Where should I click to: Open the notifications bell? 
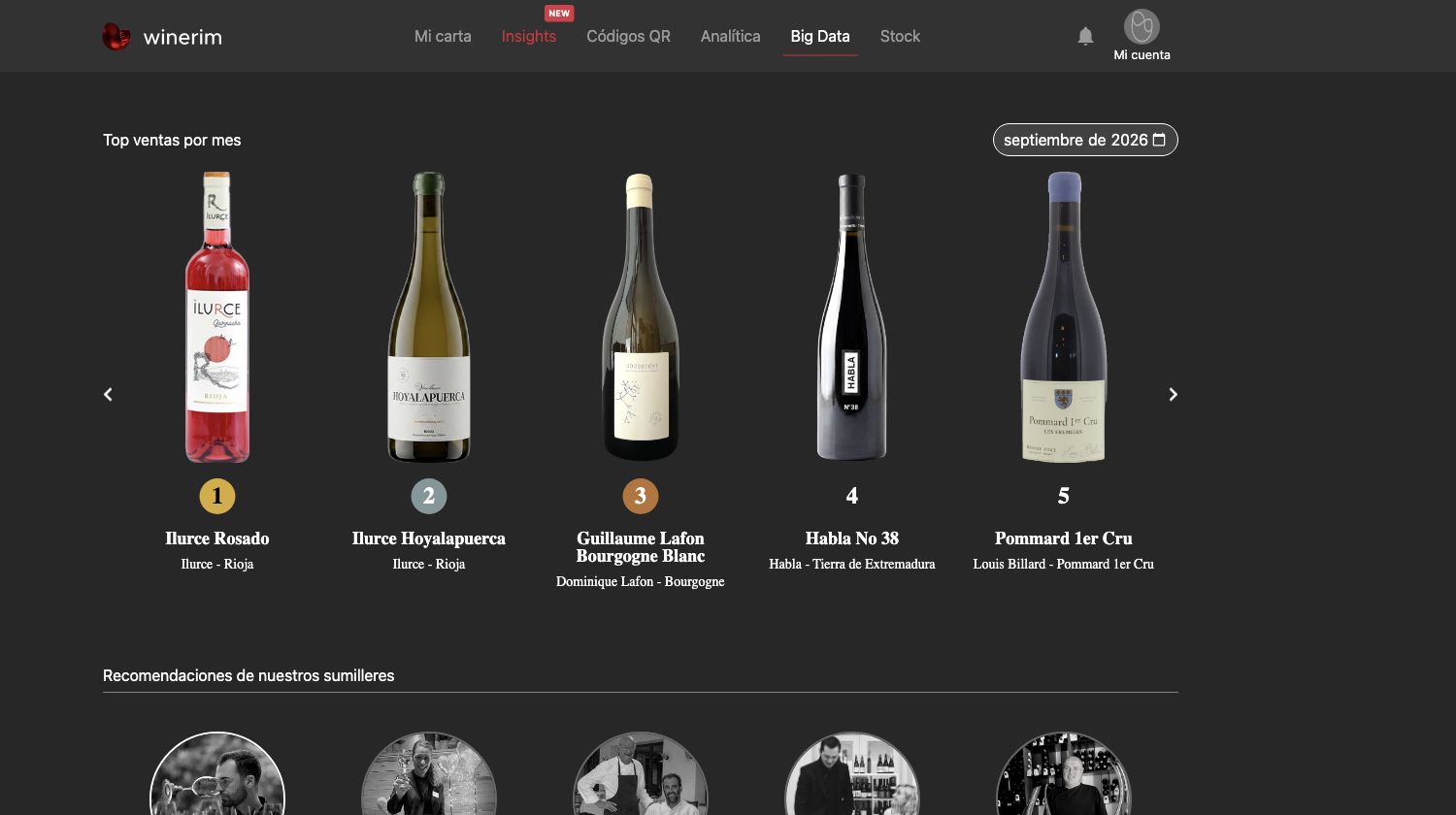1085,36
